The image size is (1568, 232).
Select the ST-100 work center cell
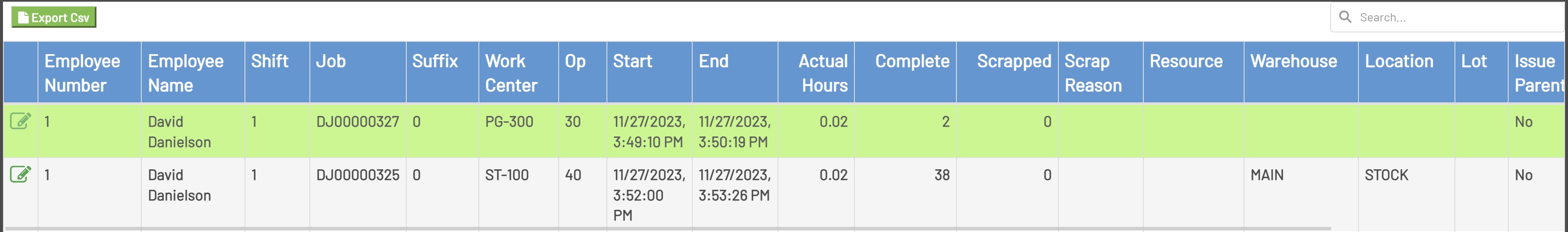(507, 175)
